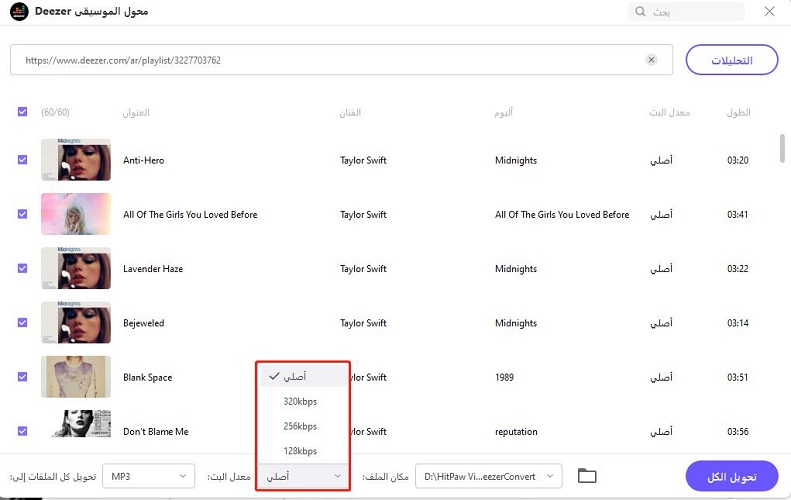Click the الطول duration column header
The width and height of the screenshot is (791, 500).
[739, 112]
